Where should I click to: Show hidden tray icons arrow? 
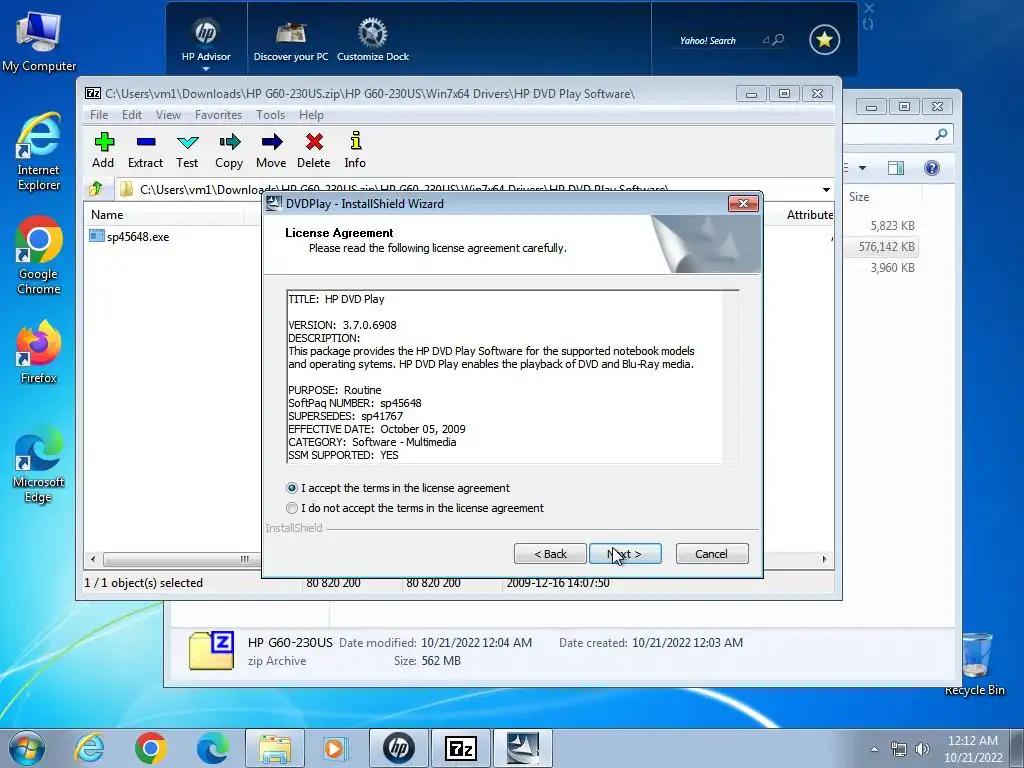(874, 749)
